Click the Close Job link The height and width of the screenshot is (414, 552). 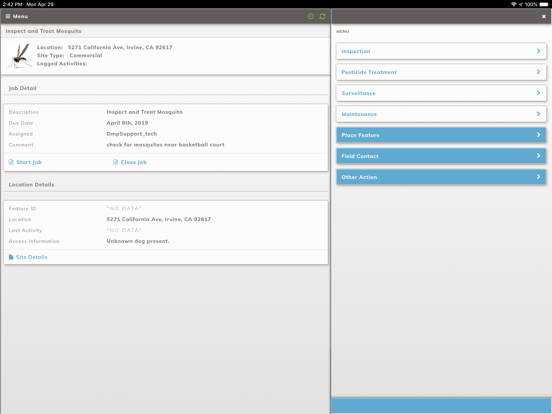point(134,162)
